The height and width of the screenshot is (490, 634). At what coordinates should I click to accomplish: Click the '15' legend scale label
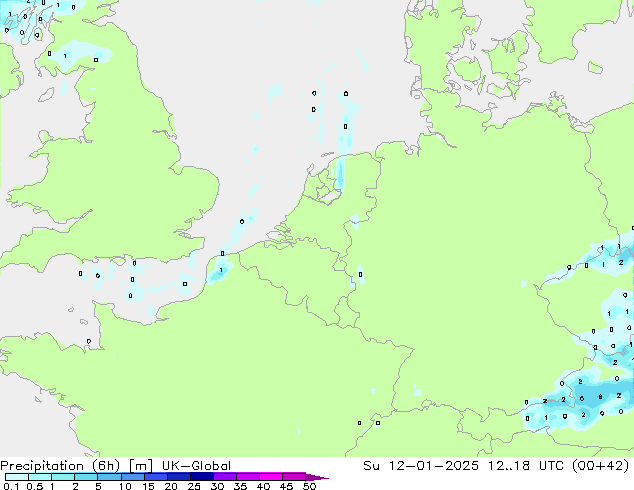[x=148, y=486]
